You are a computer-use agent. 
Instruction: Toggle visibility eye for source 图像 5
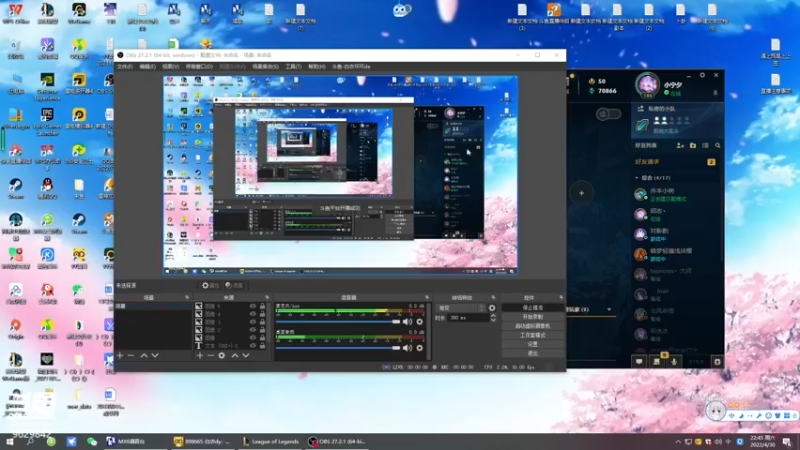[x=253, y=306]
